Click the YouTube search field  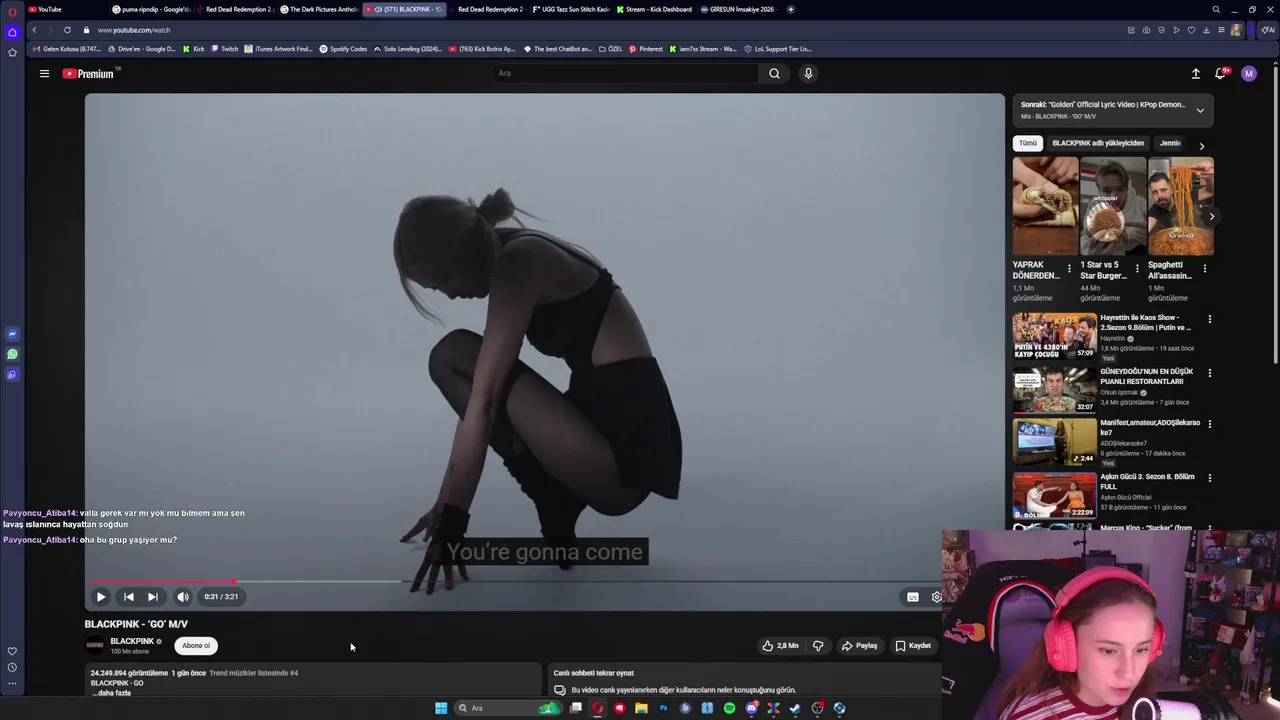click(x=625, y=73)
